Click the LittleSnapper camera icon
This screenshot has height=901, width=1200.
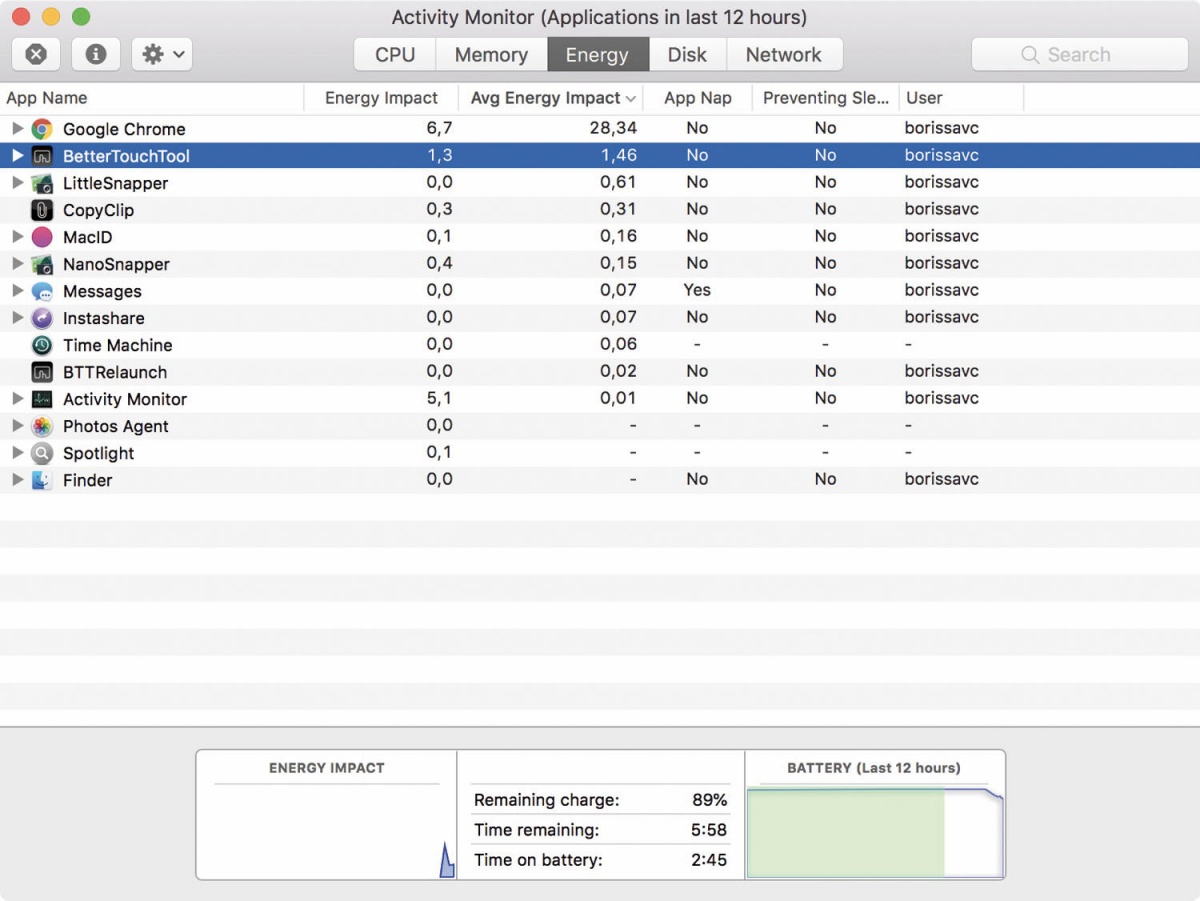(42, 183)
